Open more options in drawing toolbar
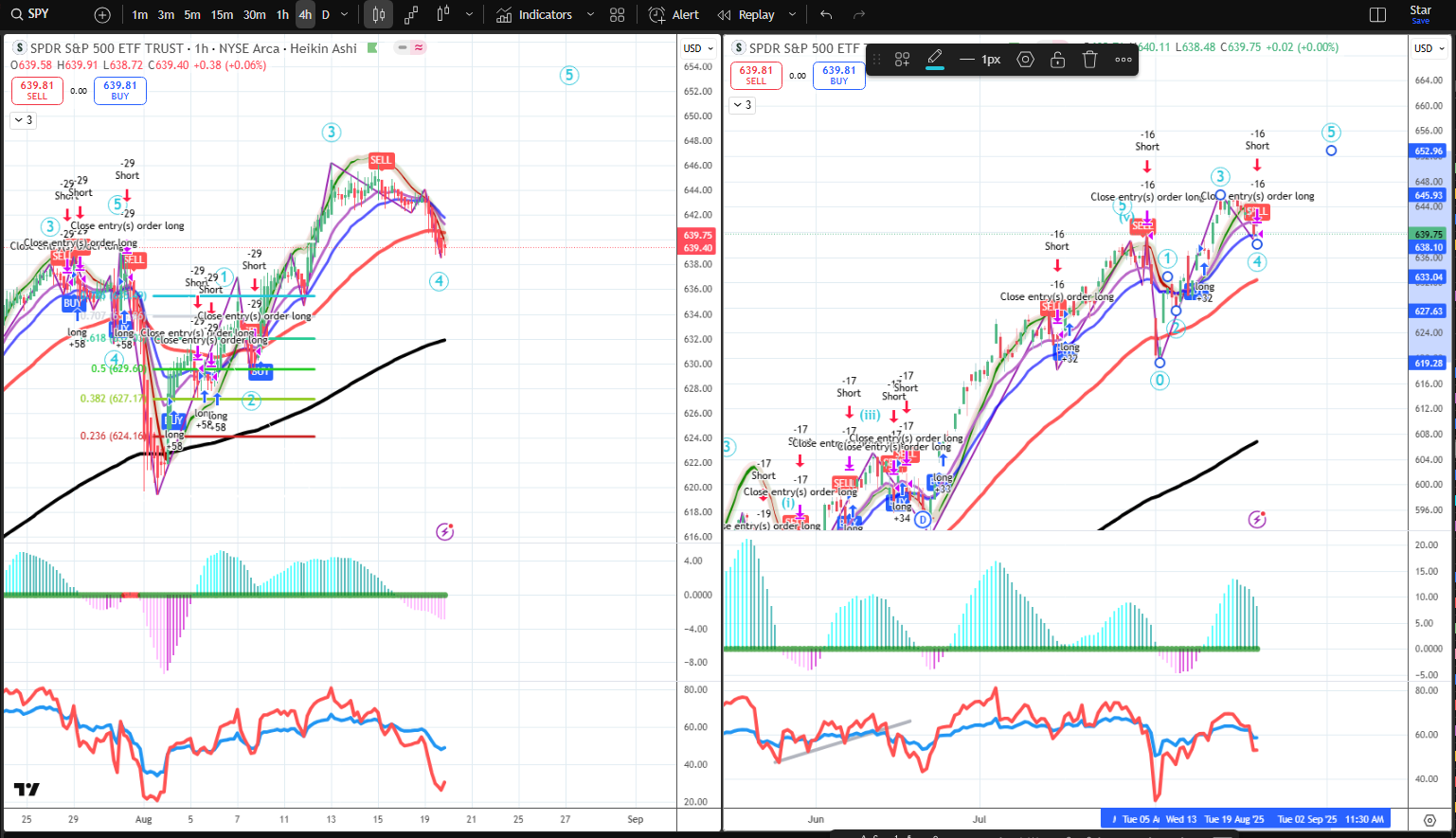Viewport: 1456px width, 838px height. (x=1123, y=60)
